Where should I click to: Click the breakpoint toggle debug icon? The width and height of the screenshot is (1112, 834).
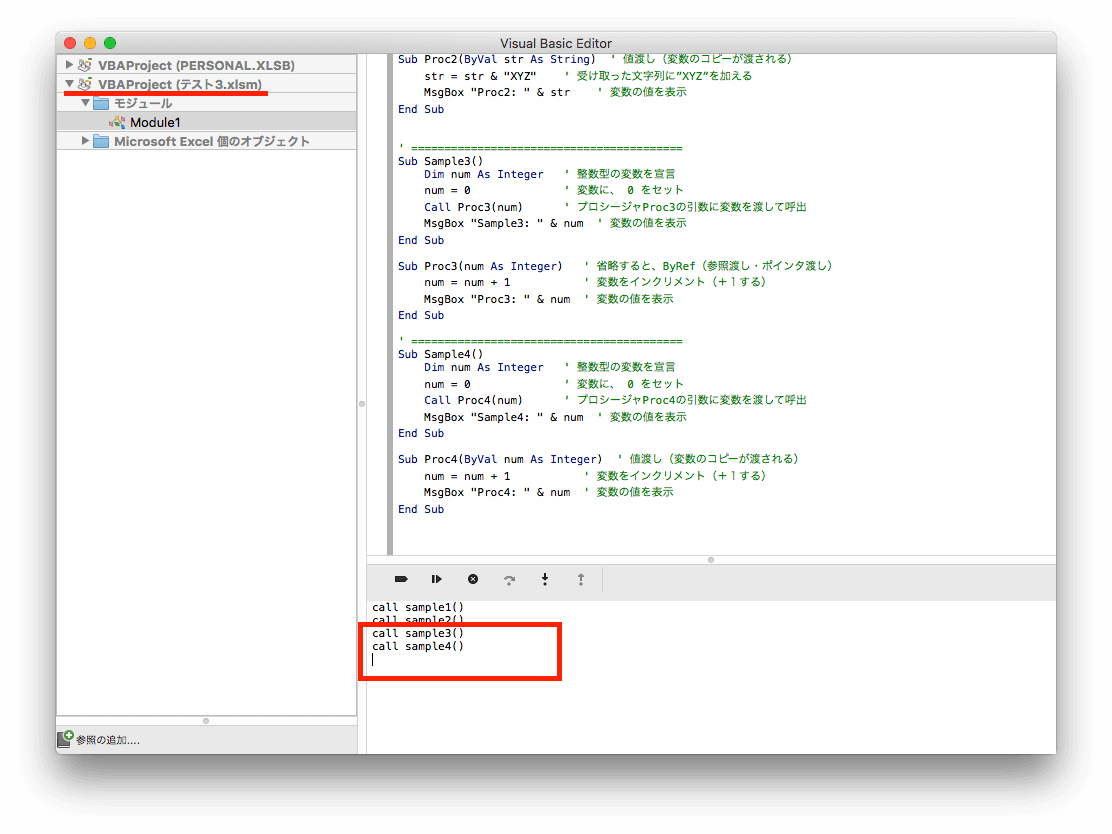pyautogui.click(x=401, y=579)
